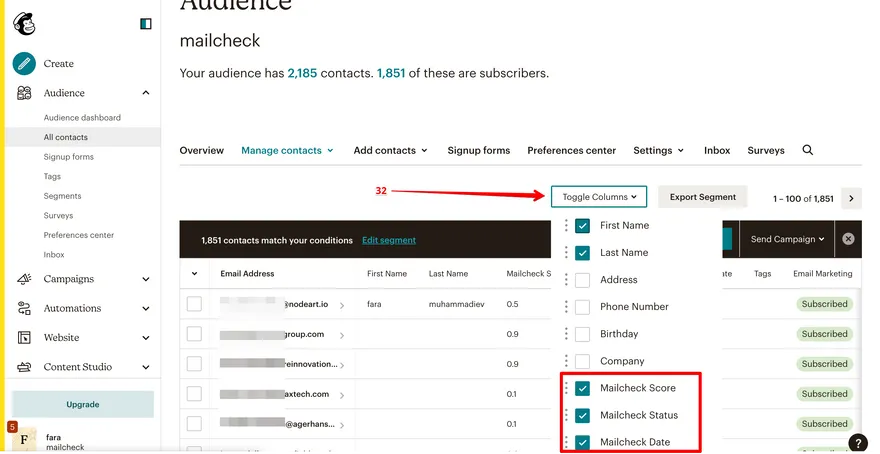Click the Content Studio icon
Screen dimensions: 880x454
point(24,367)
